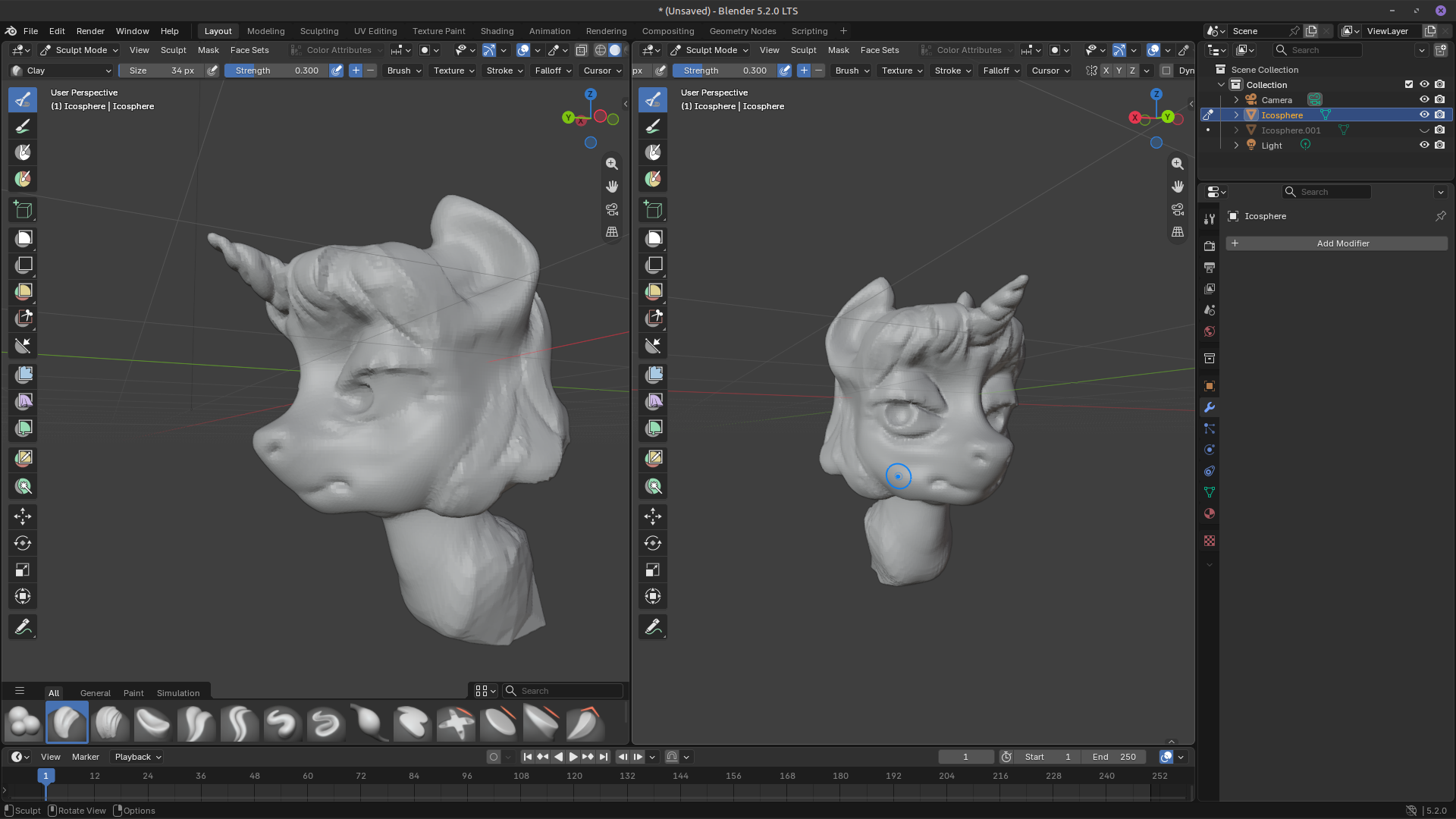Click the zoom magnifier in left viewport

[x=612, y=164]
